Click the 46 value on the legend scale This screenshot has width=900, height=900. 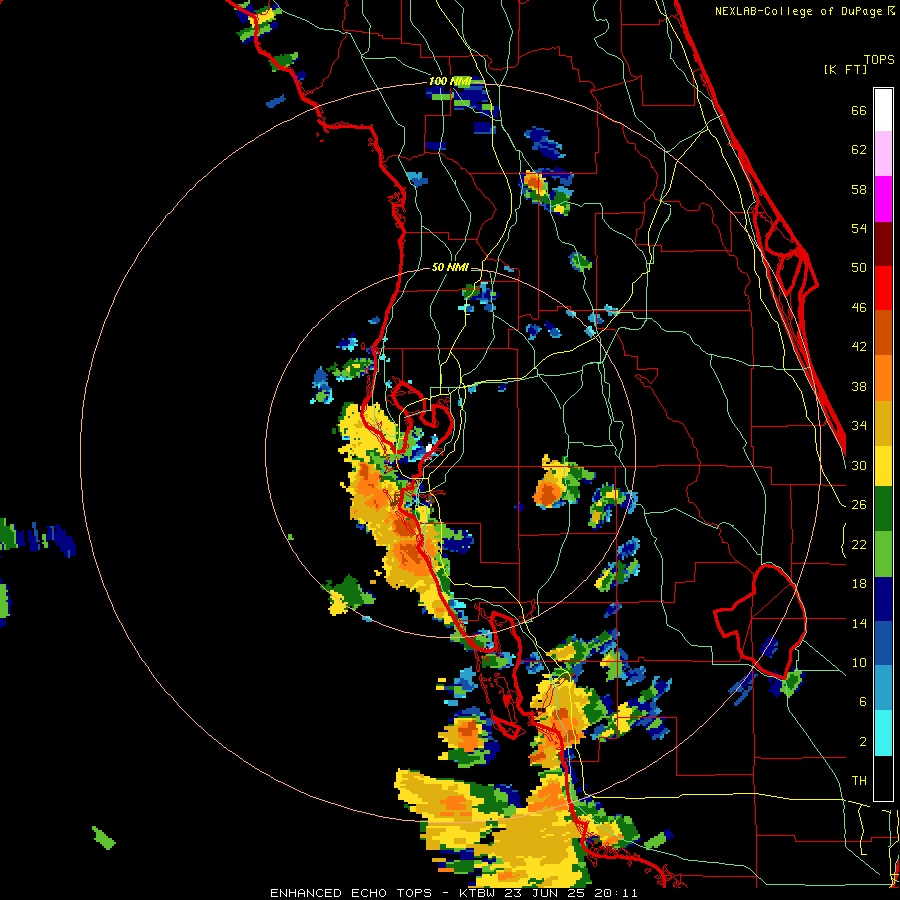point(859,308)
